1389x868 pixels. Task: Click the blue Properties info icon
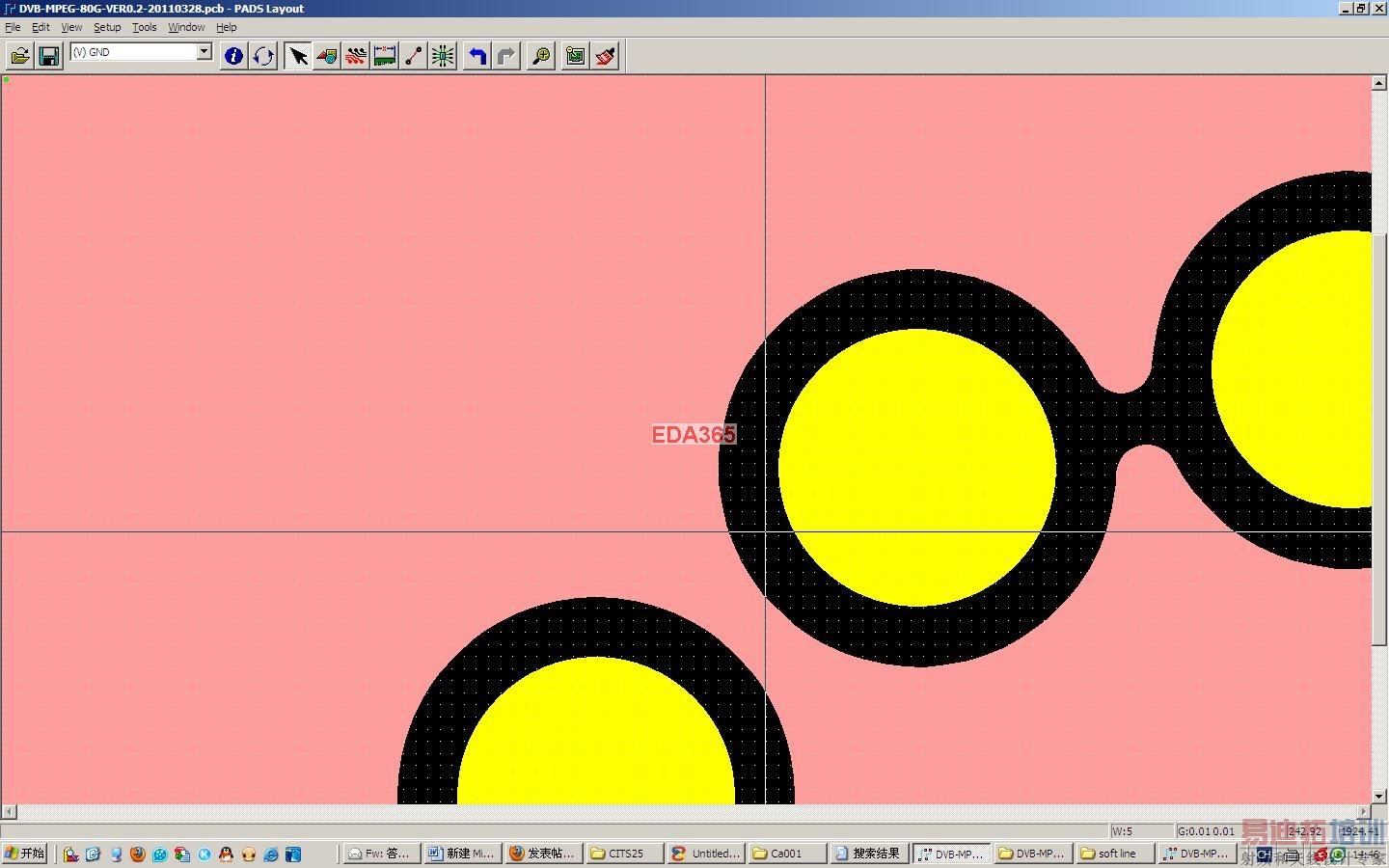coord(233,56)
